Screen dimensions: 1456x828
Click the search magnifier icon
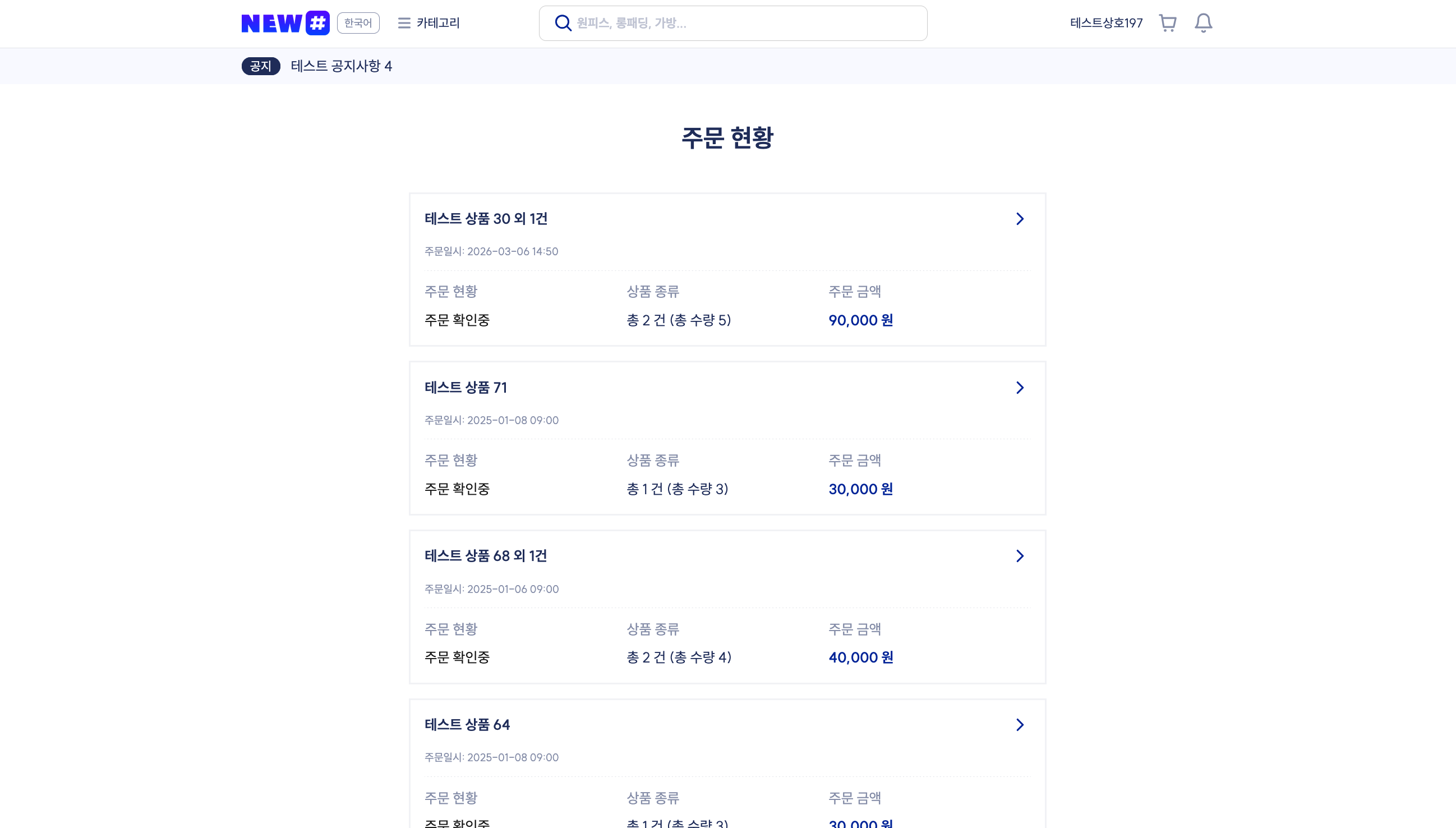(x=563, y=24)
